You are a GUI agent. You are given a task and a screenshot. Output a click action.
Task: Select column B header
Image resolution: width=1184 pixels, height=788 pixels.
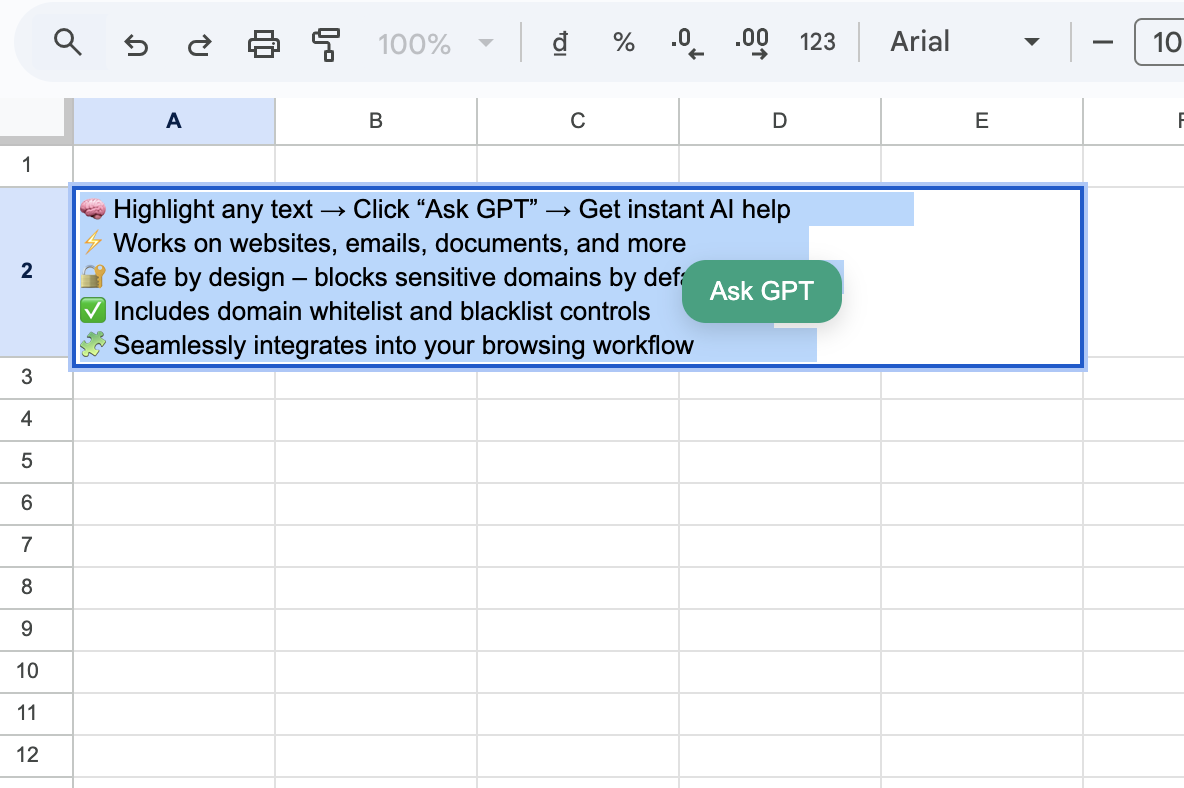376,121
